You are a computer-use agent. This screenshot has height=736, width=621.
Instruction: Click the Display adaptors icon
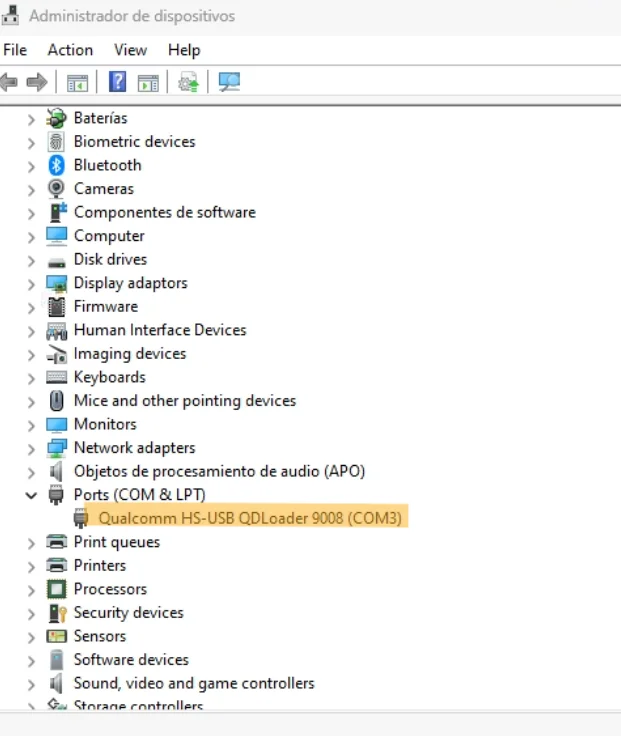[56, 283]
